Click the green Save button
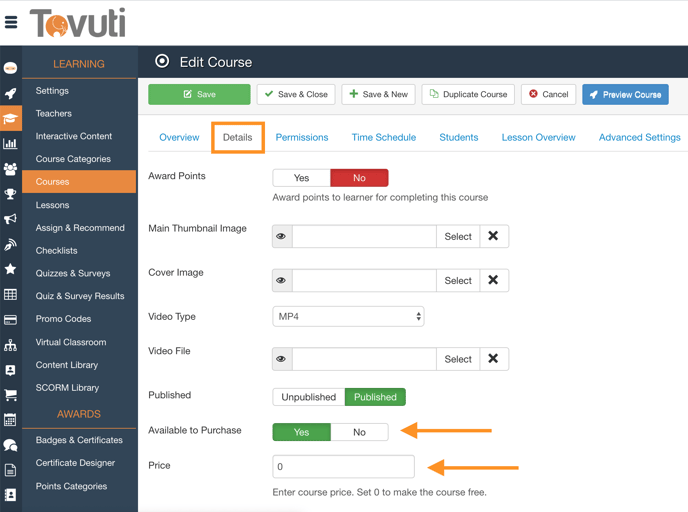This screenshot has width=688, height=512. point(199,94)
